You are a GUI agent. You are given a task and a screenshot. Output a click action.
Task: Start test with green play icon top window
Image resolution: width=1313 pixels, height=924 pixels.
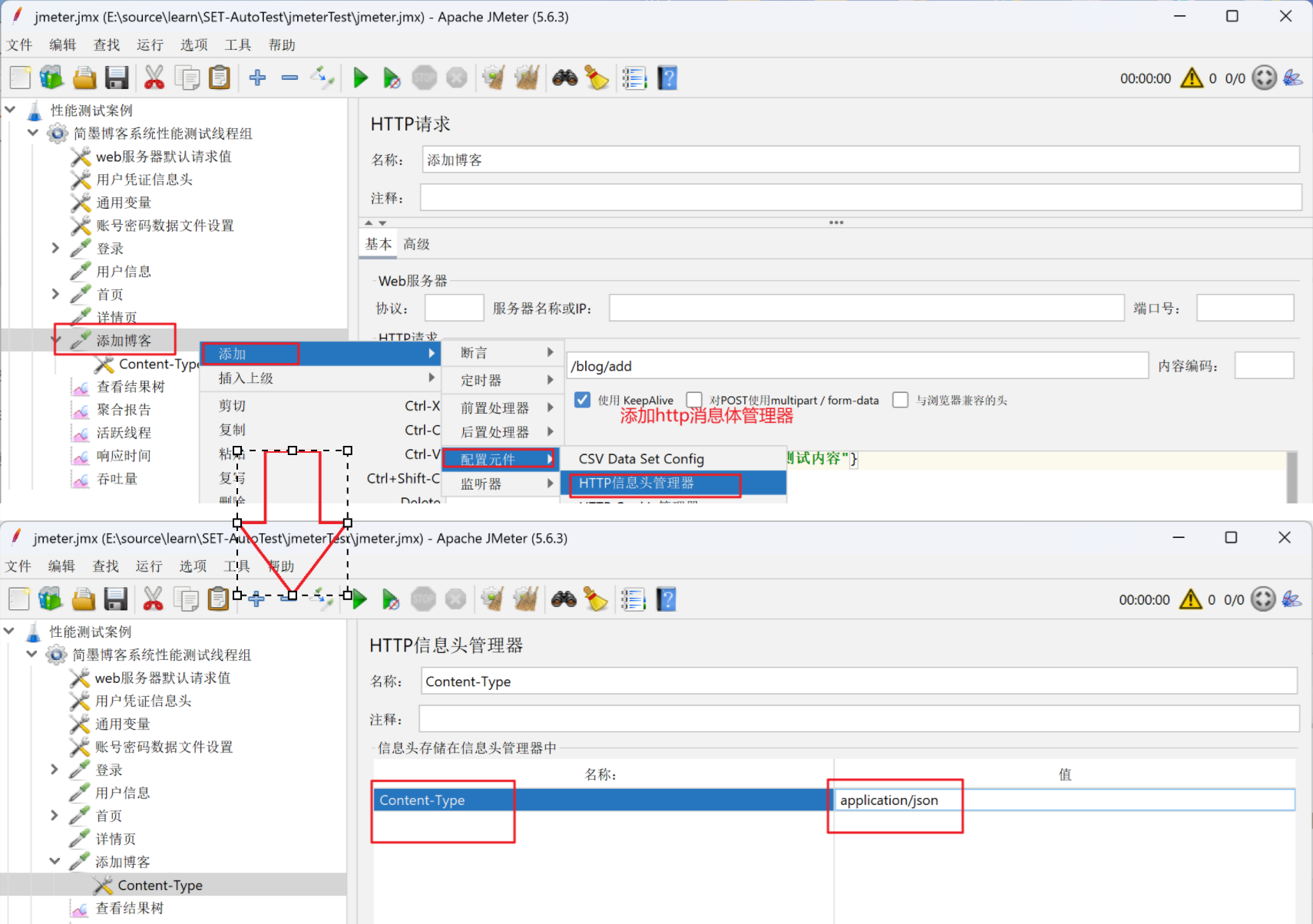(360, 78)
